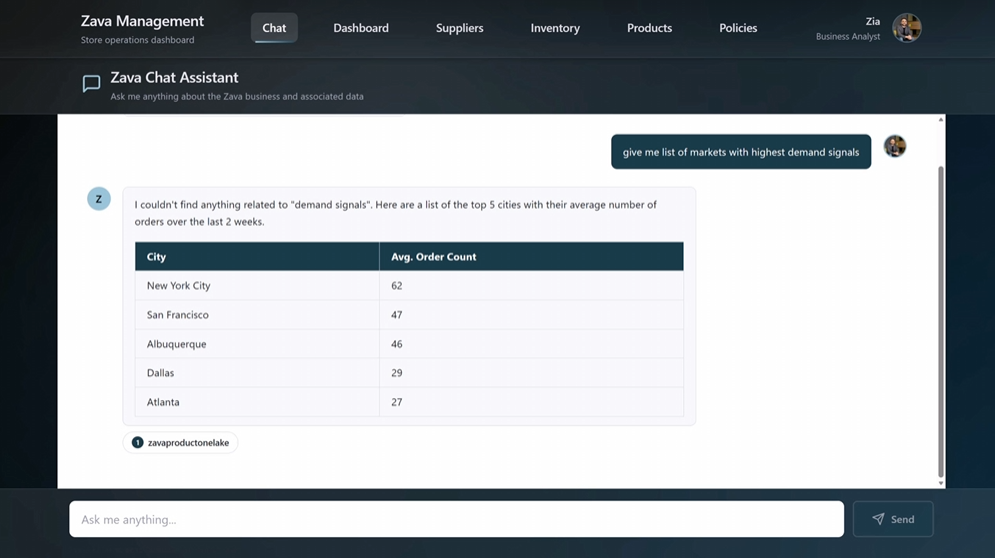The height and width of the screenshot is (558, 995).
Task: Go to the Suppliers tab
Action: coord(459,28)
